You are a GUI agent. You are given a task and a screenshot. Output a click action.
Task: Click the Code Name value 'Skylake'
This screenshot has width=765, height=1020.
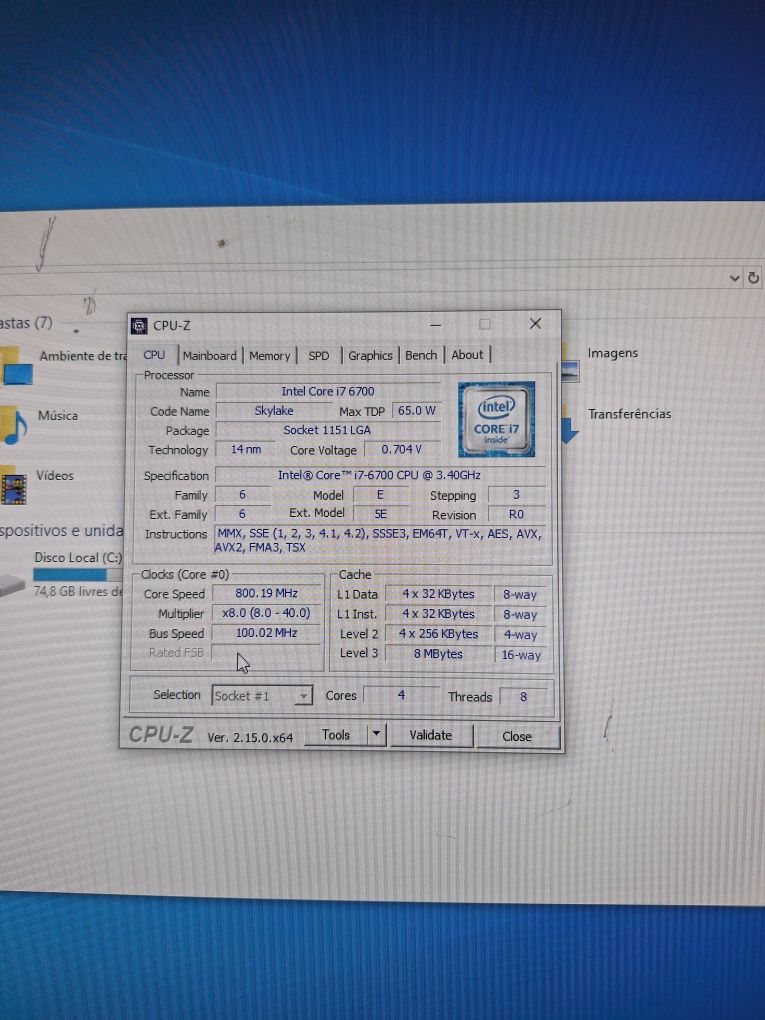(274, 410)
